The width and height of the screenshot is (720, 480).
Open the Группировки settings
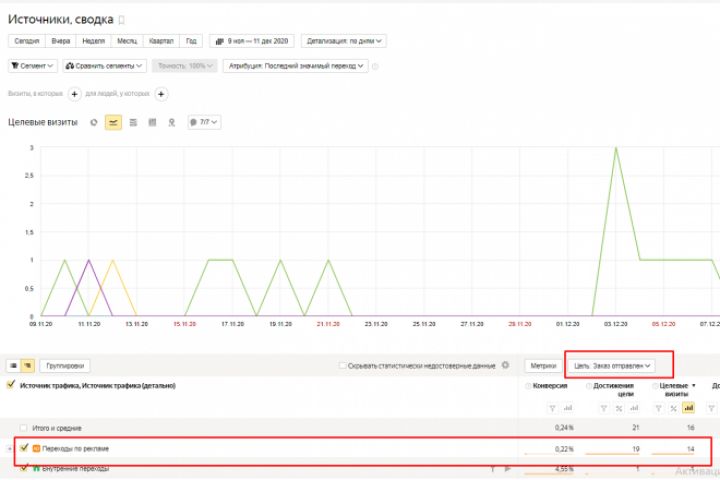65,366
